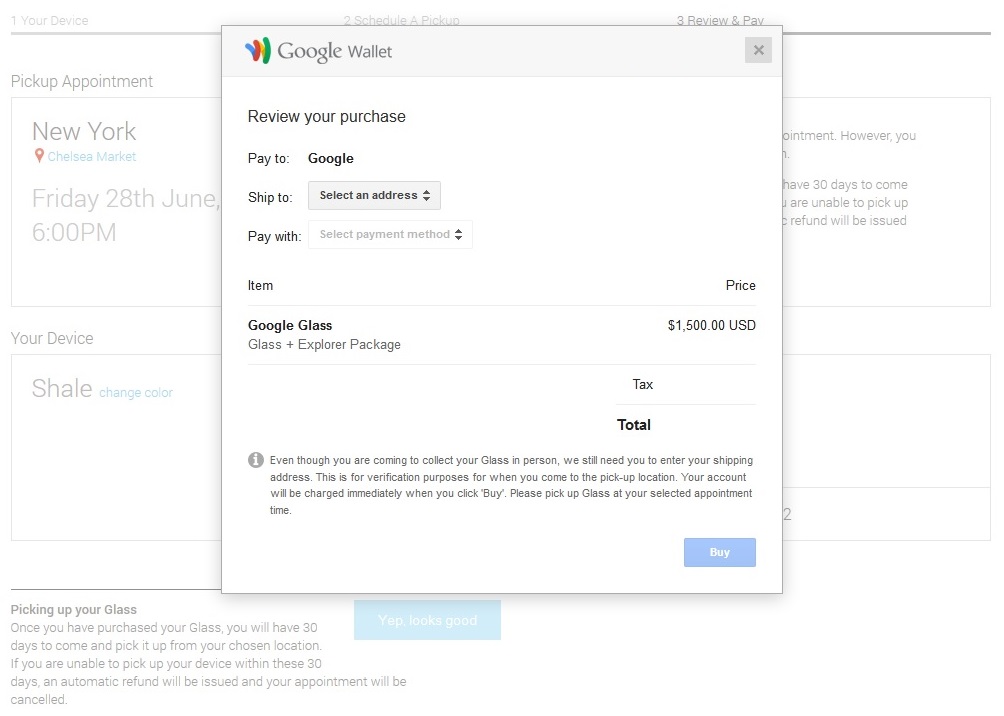Click the 'Review your purchase' heading
The height and width of the screenshot is (716, 1004).
[327, 117]
